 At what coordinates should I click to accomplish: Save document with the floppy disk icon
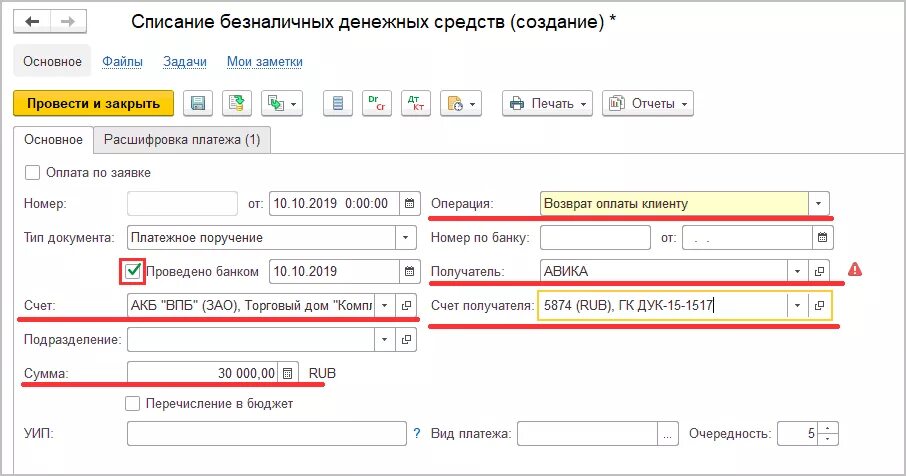(198, 103)
